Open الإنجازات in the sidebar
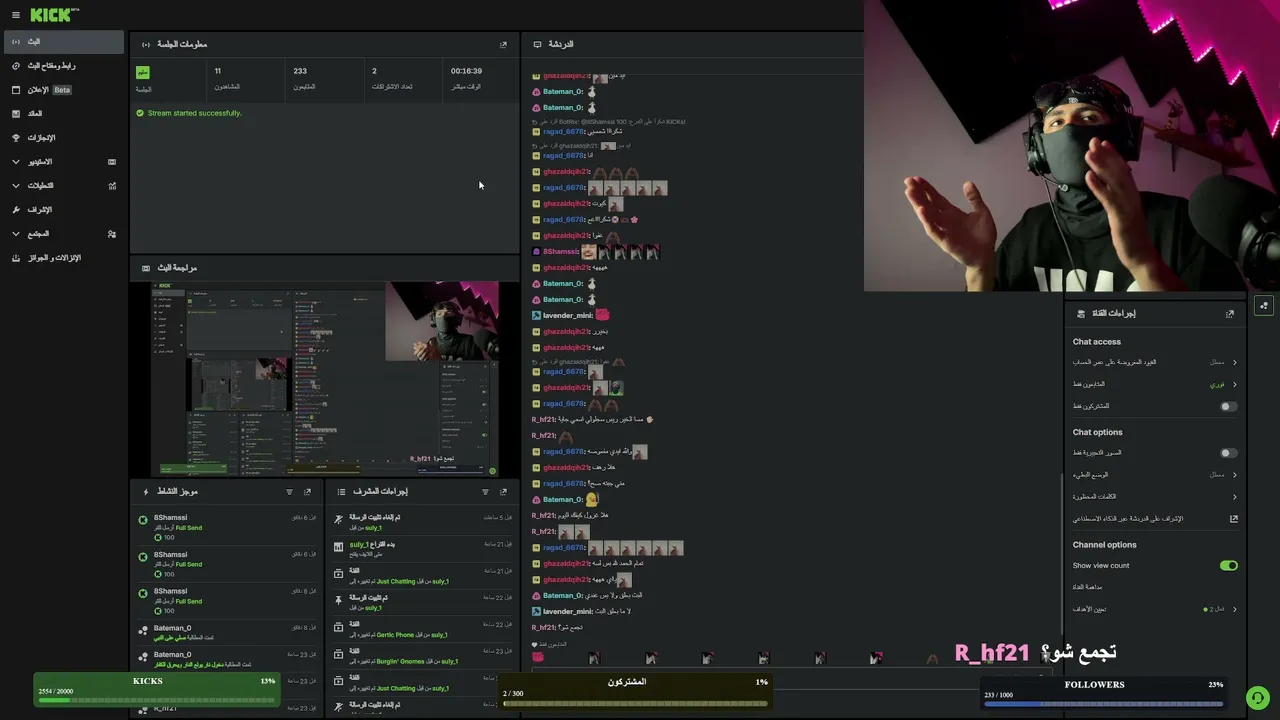This screenshot has height=720, width=1280. click(64, 138)
